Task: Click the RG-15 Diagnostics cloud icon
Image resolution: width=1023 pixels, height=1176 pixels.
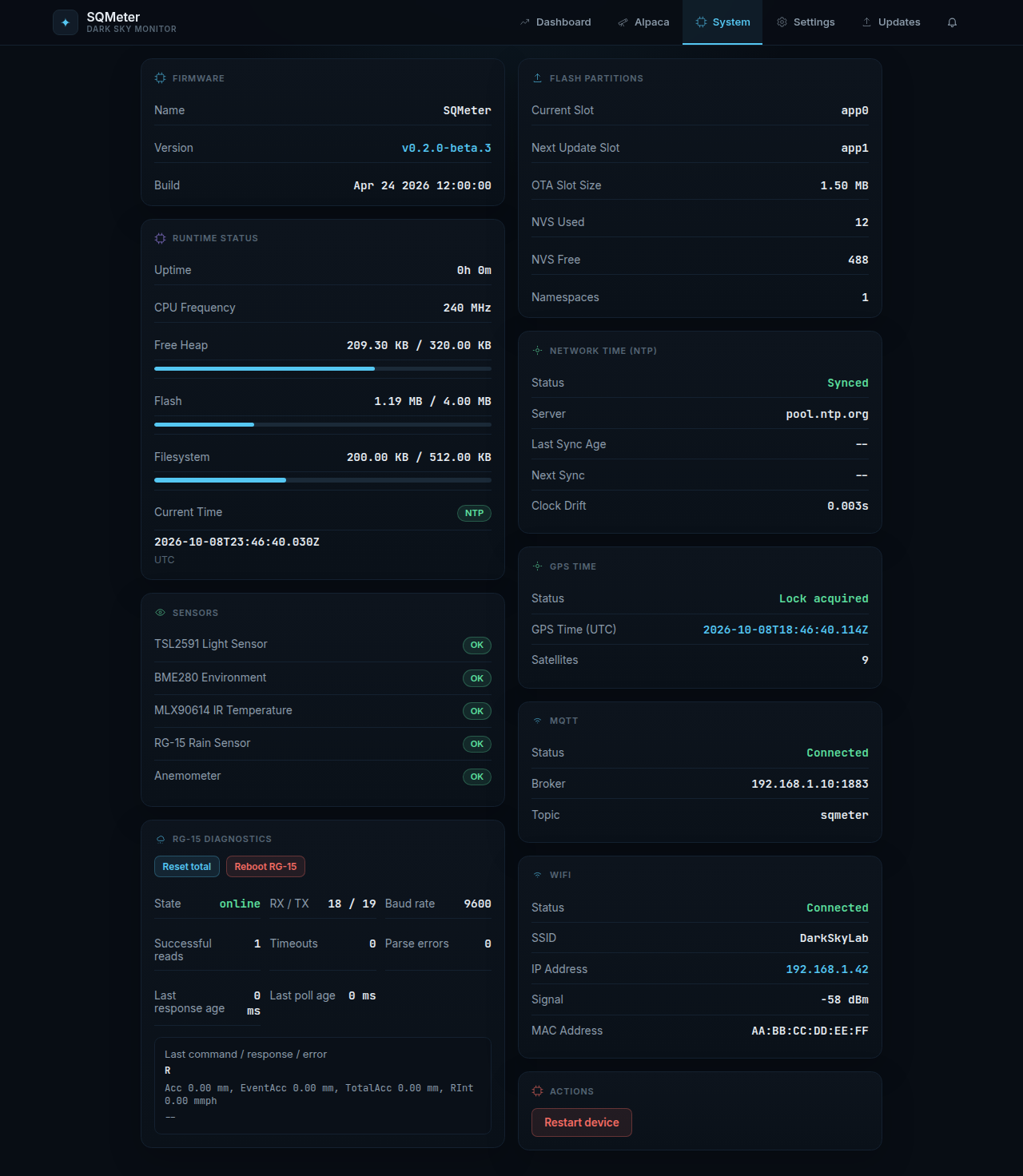Action: (x=160, y=839)
